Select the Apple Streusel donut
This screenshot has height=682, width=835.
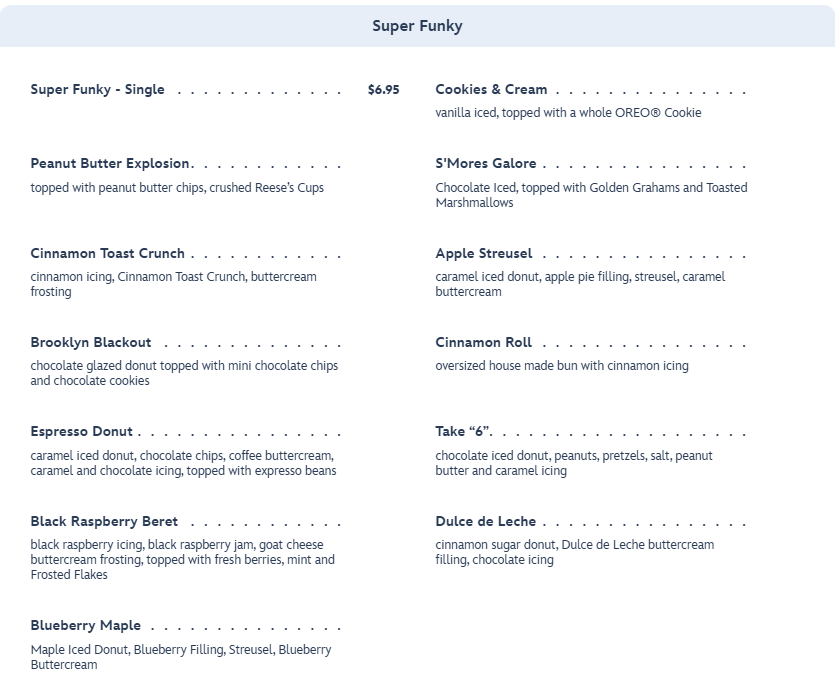(484, 253)
